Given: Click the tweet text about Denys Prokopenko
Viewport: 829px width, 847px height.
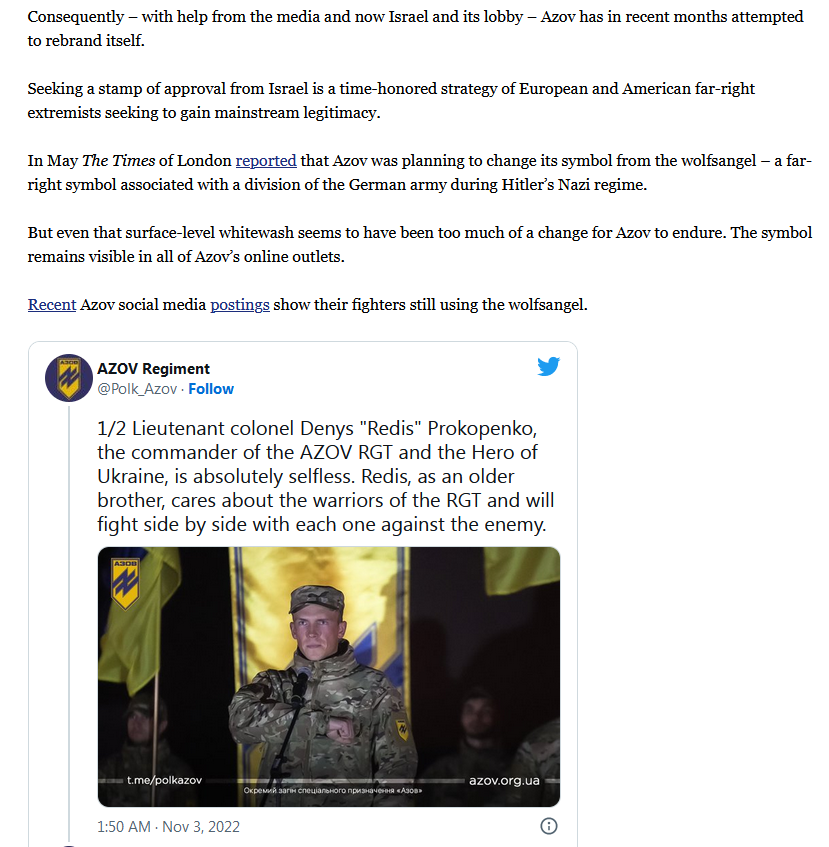Looking at the screenshot, I should [x=326, y=476].
